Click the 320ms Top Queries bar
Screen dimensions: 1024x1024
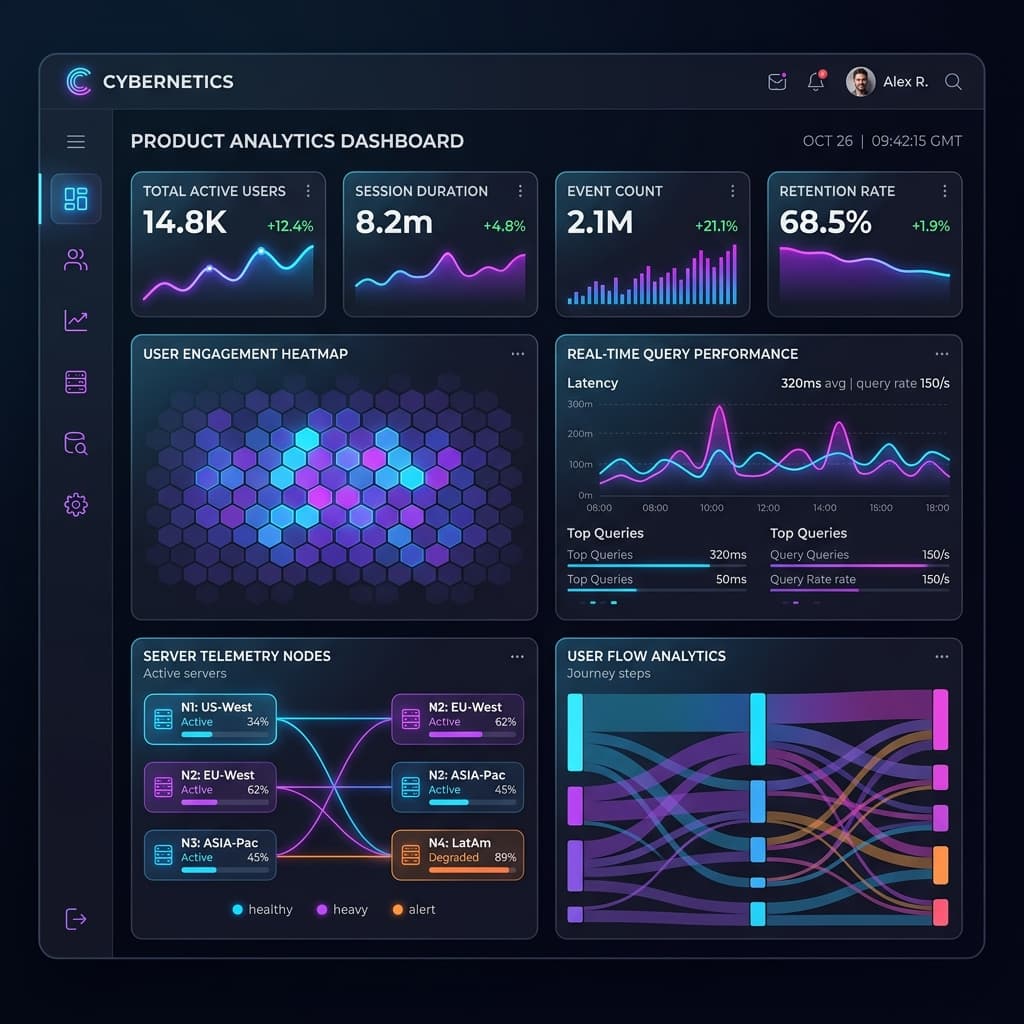657,566
